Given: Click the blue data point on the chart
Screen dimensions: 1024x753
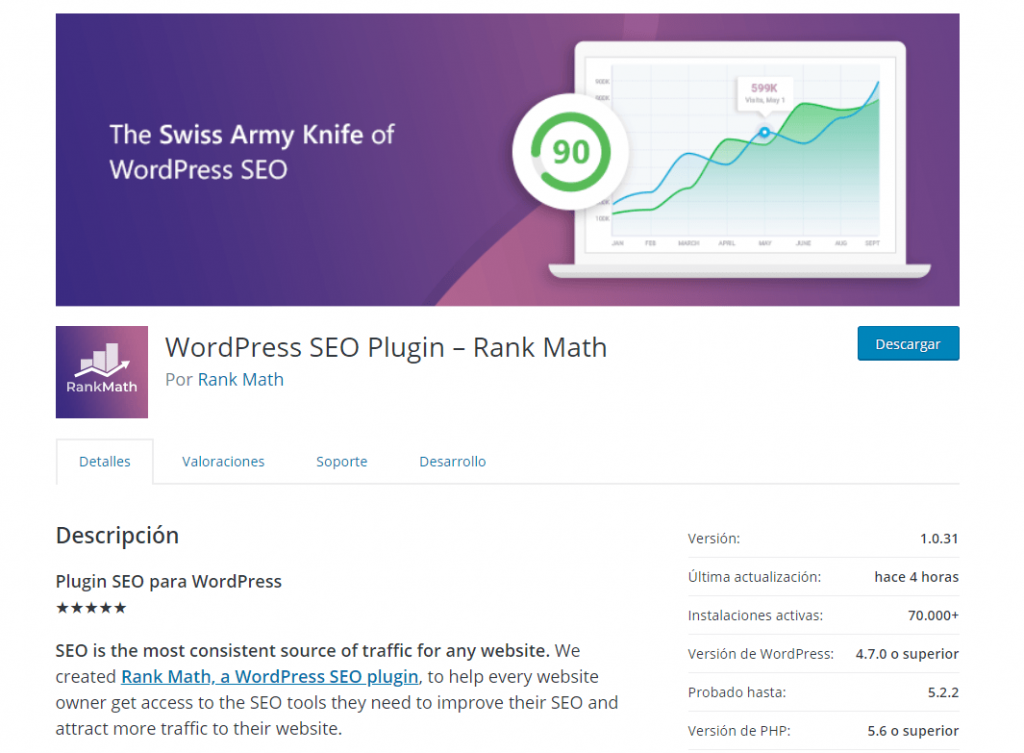Looking at the screenshot, I should (764, 133).
